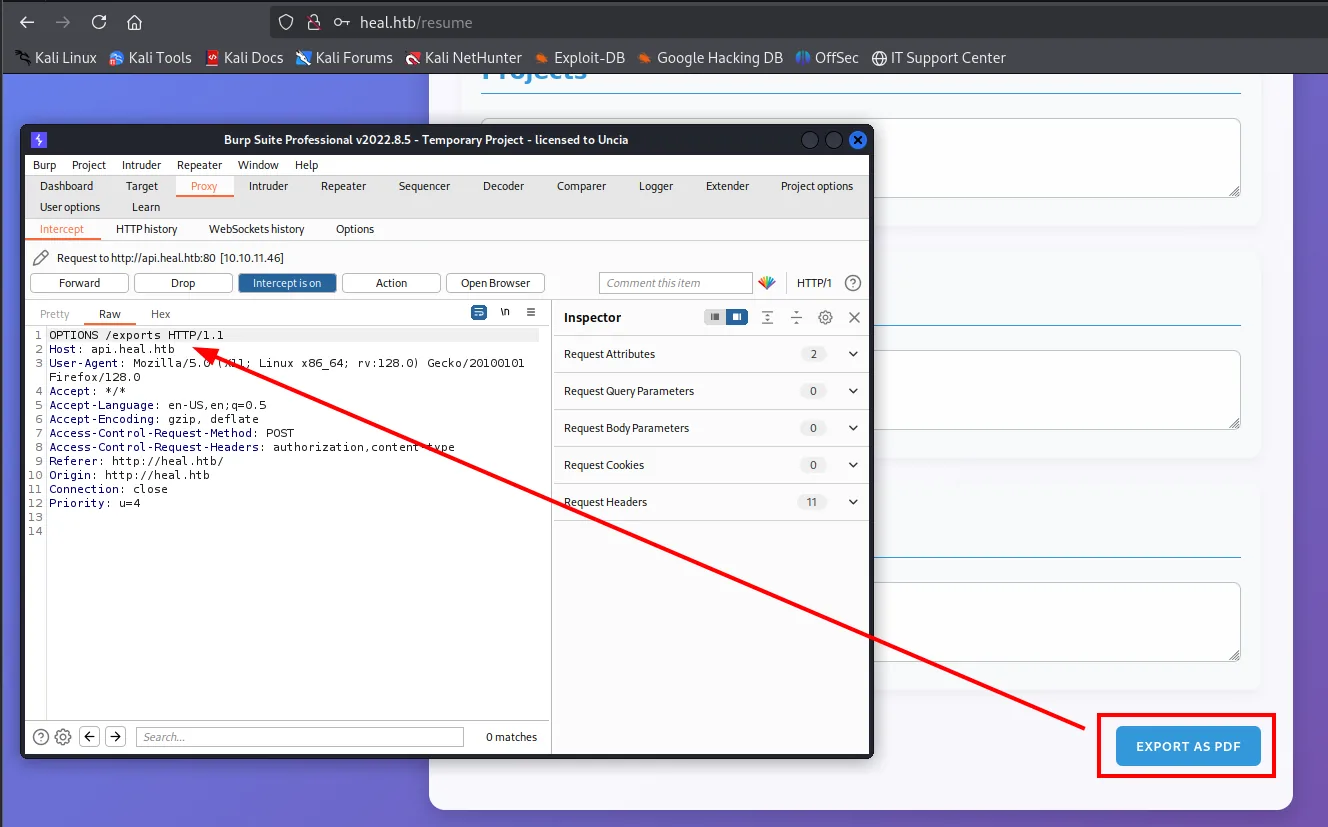
Task: Click the saved password key icon
Action: [x=342, y=22]
